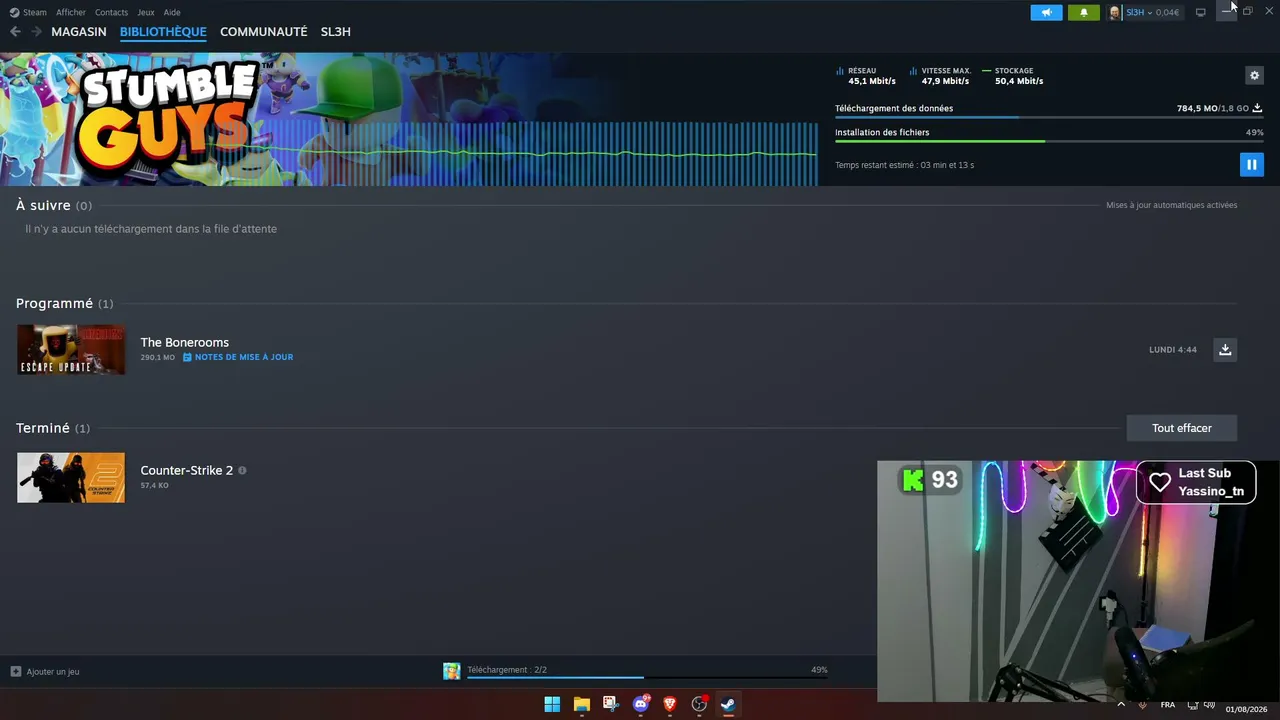Open Brave browser from taskbar

(x=670, y=704)
